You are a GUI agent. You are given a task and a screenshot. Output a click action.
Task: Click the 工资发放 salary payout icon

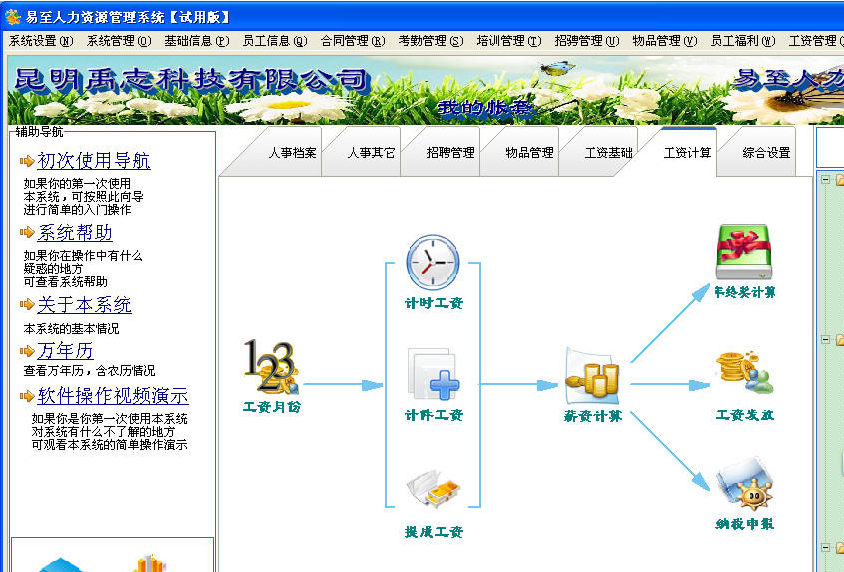click(744, 375)
